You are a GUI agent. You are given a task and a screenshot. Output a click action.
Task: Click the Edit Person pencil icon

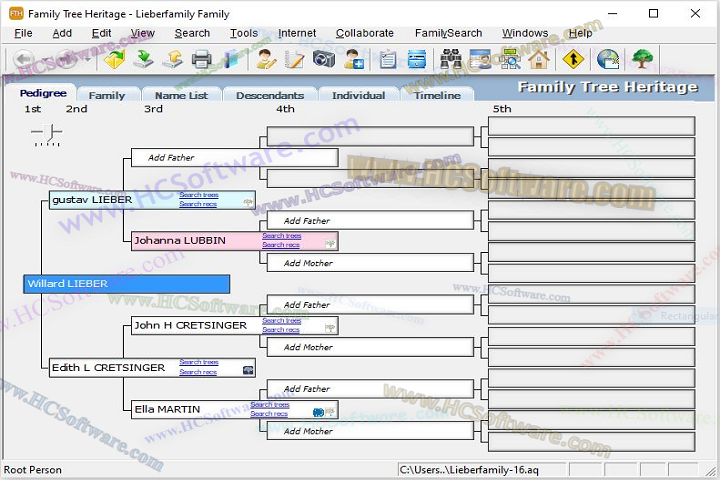coord(266,59)
